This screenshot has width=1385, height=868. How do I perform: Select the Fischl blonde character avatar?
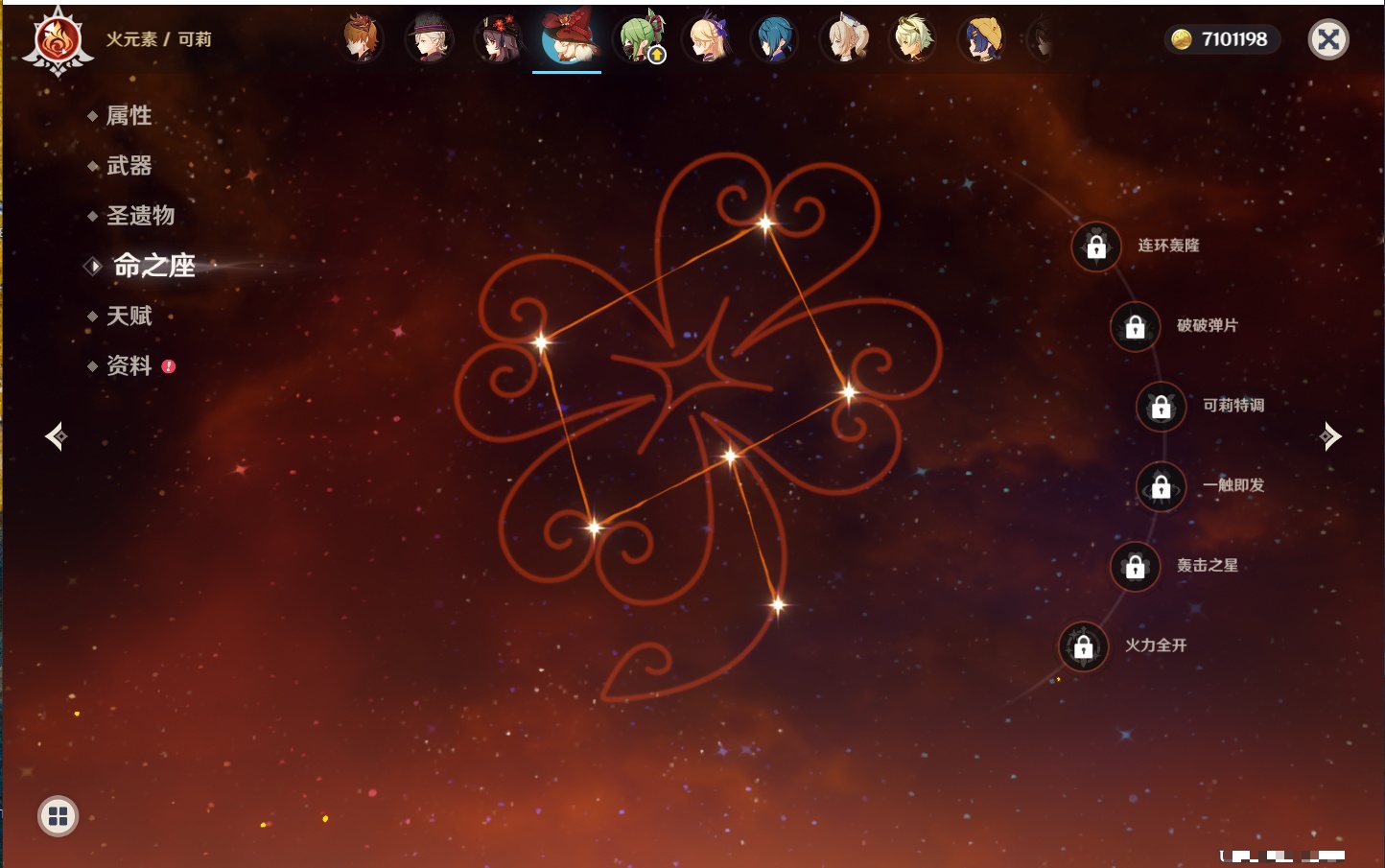[707, 38]
